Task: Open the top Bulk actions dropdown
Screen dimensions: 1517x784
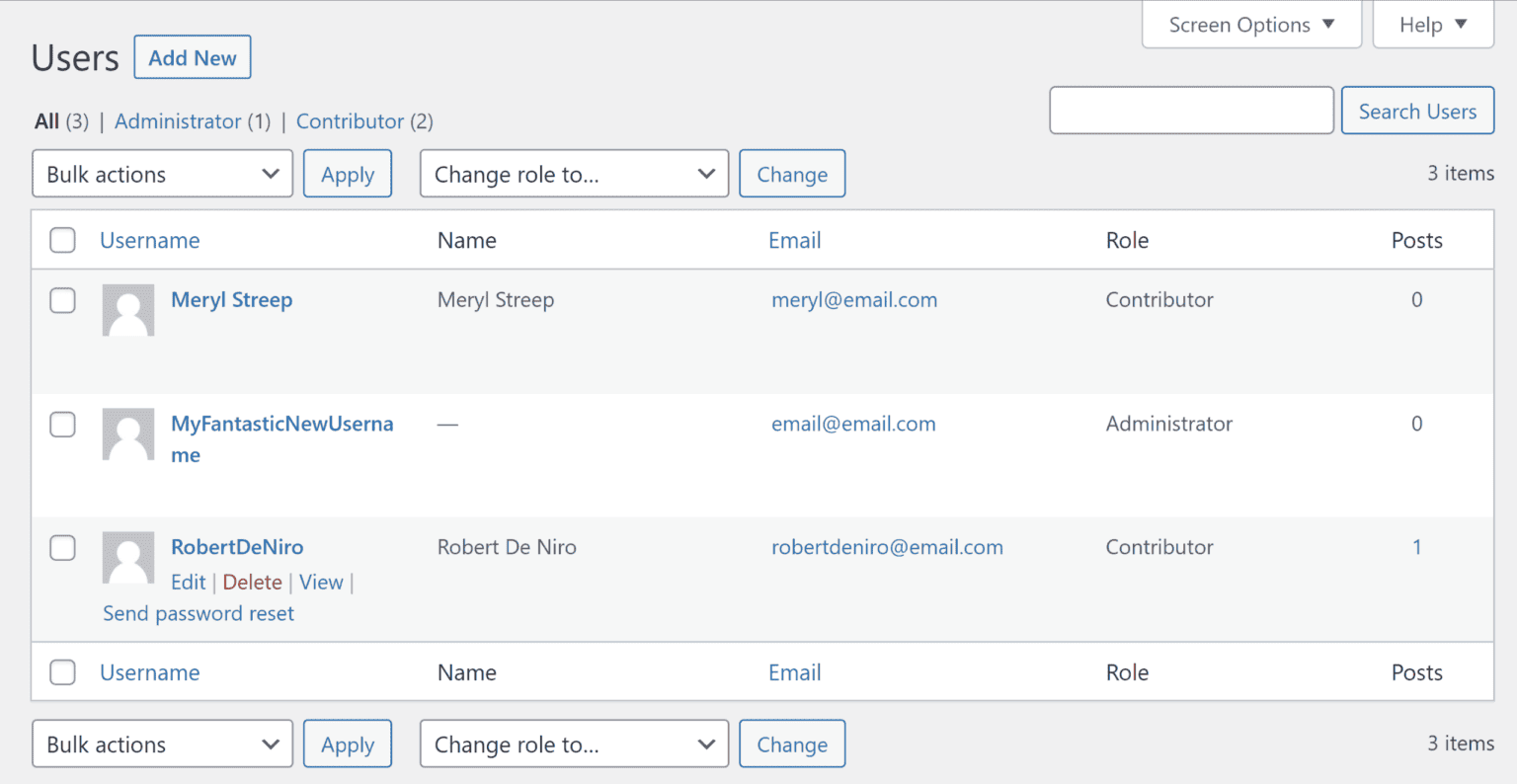Action: coord(163,174)
